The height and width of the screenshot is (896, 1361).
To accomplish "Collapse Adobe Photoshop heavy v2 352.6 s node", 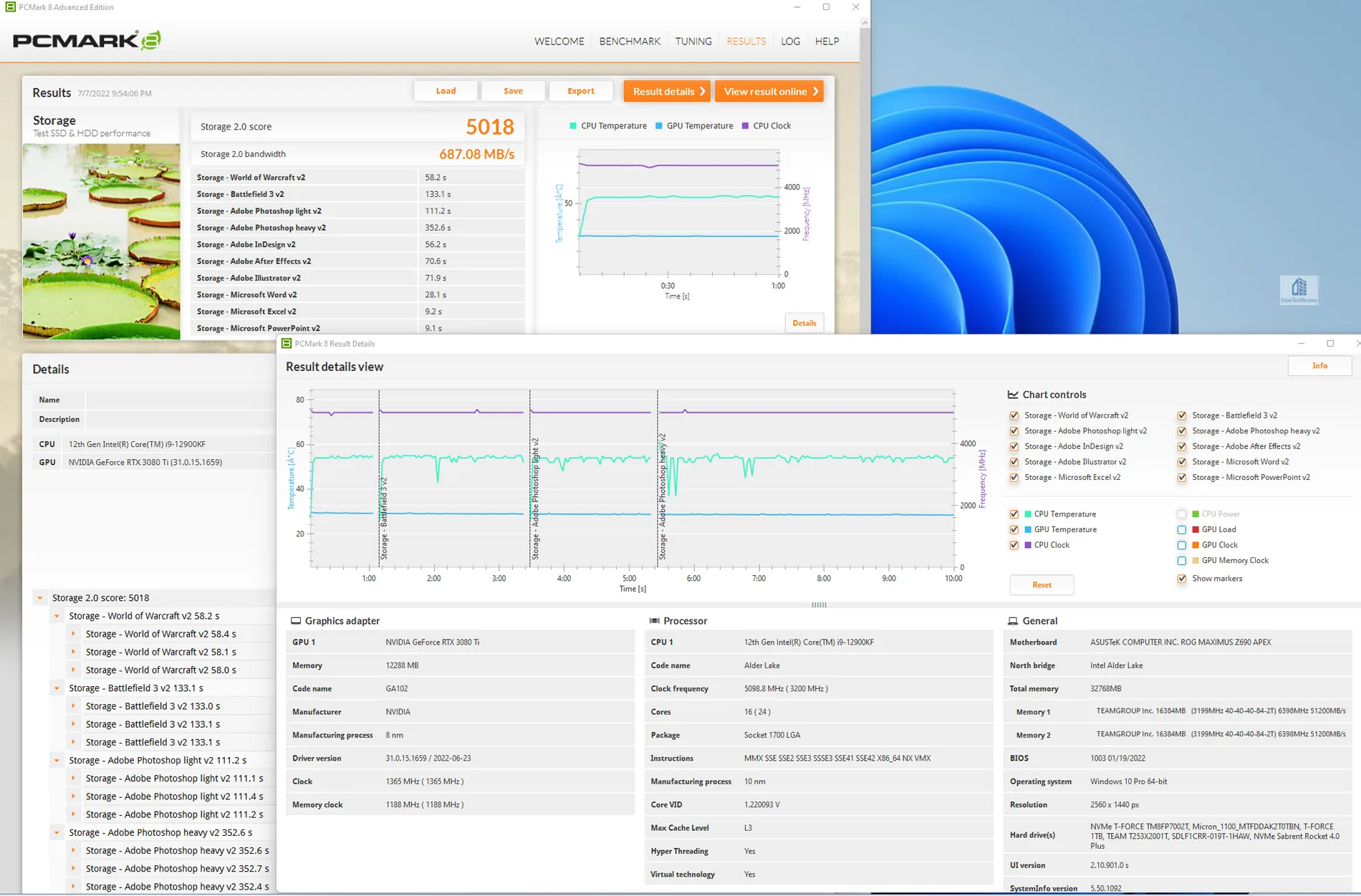I will (x=57, y=832).
